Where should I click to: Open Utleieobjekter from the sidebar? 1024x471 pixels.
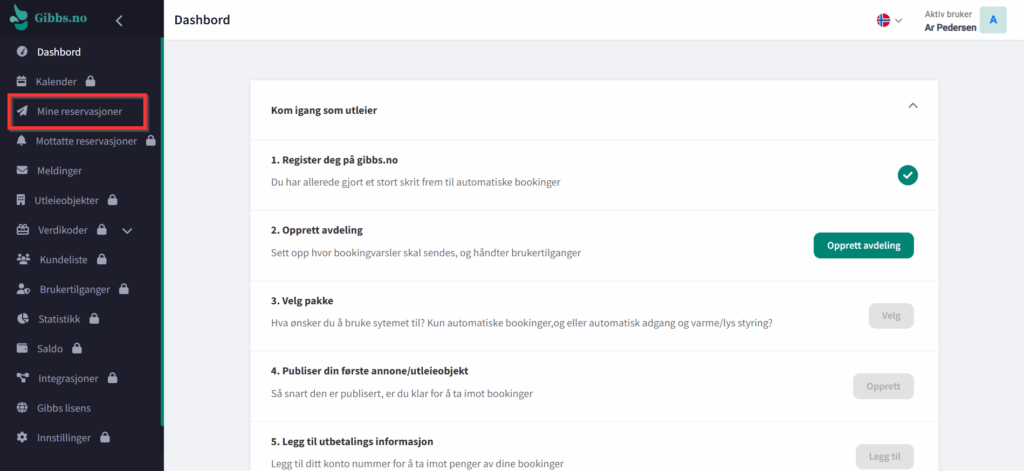tap(66, 200)
